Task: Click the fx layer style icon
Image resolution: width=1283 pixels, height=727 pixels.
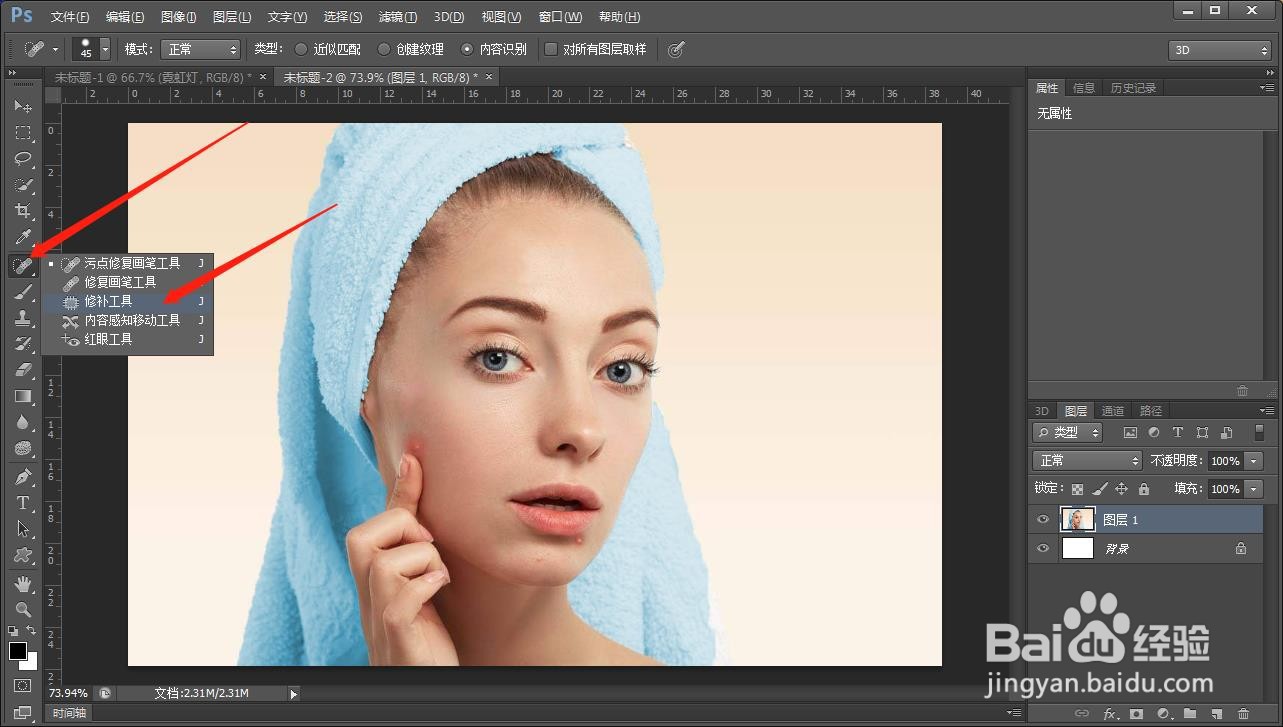Action: pos(1109,714)
